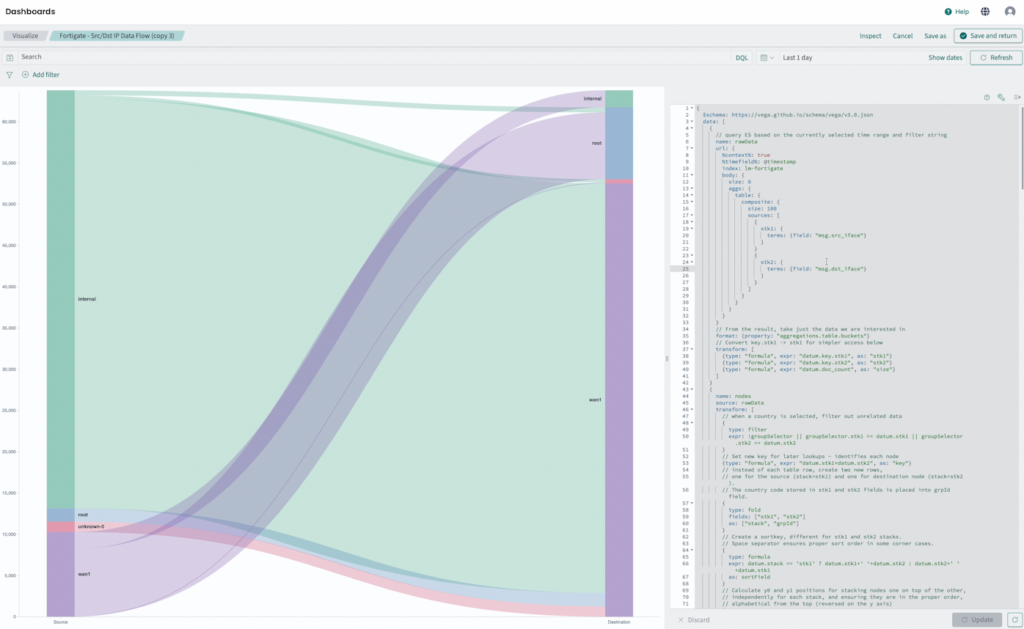
Task: Click the vega schema URL on line 2
Action: (x=802, y=115)
